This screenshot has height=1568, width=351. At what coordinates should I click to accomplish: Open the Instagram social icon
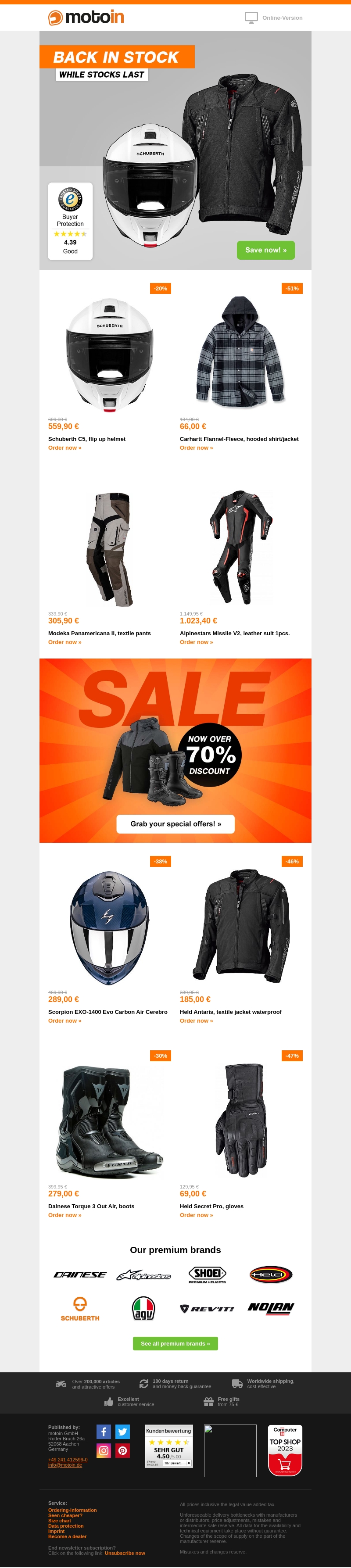click(x=104, y=1450)
